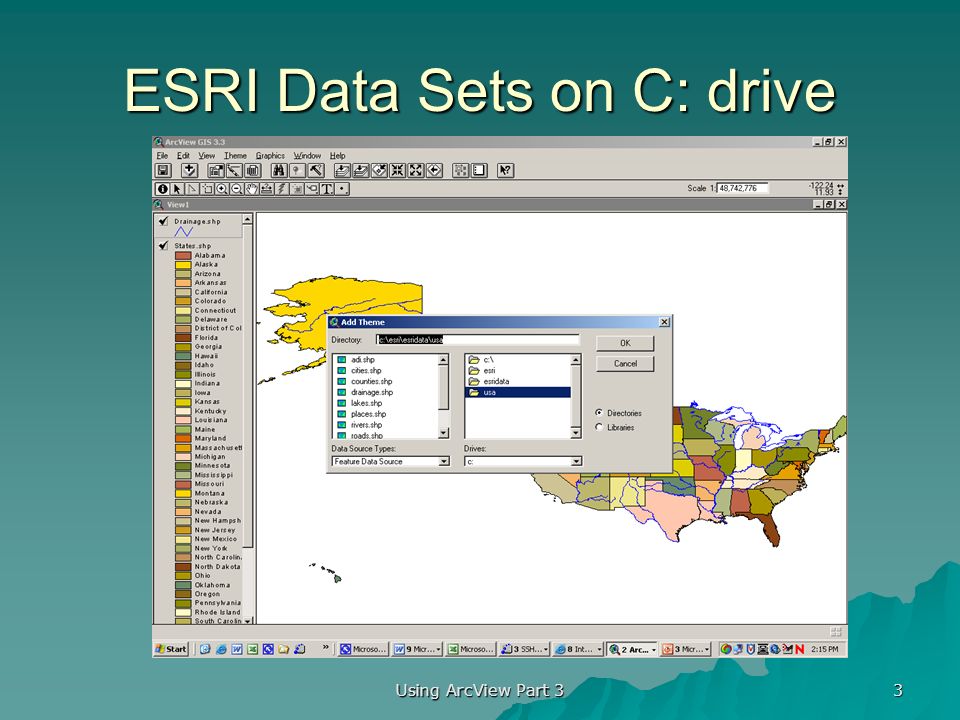Image resolution: width=960 pixels, height=720 pixels.
Task: Click the Edit Legend toolbar icon
Action: [234, 171]
